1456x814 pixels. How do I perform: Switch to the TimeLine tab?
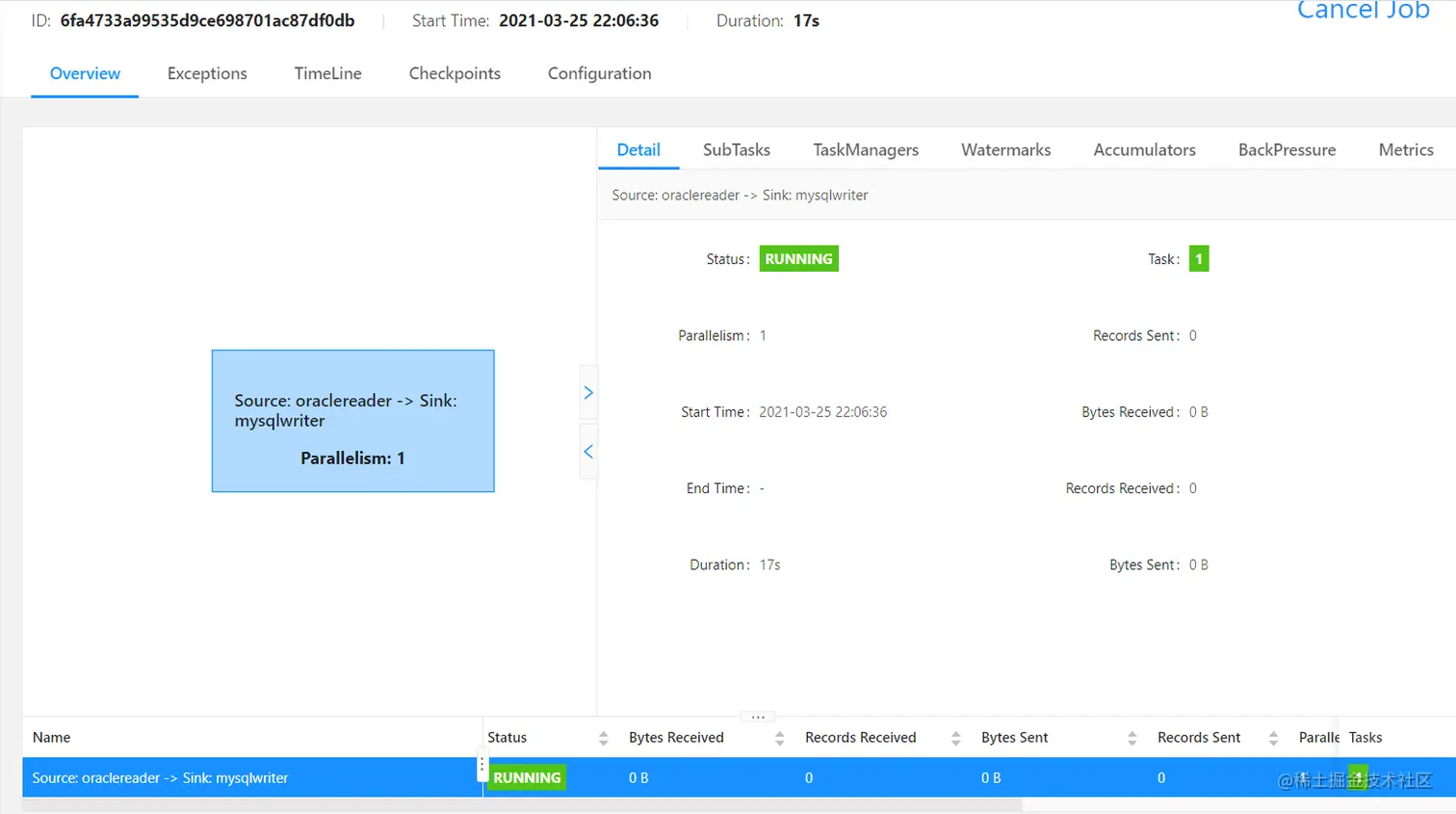[x=328, y=74]
